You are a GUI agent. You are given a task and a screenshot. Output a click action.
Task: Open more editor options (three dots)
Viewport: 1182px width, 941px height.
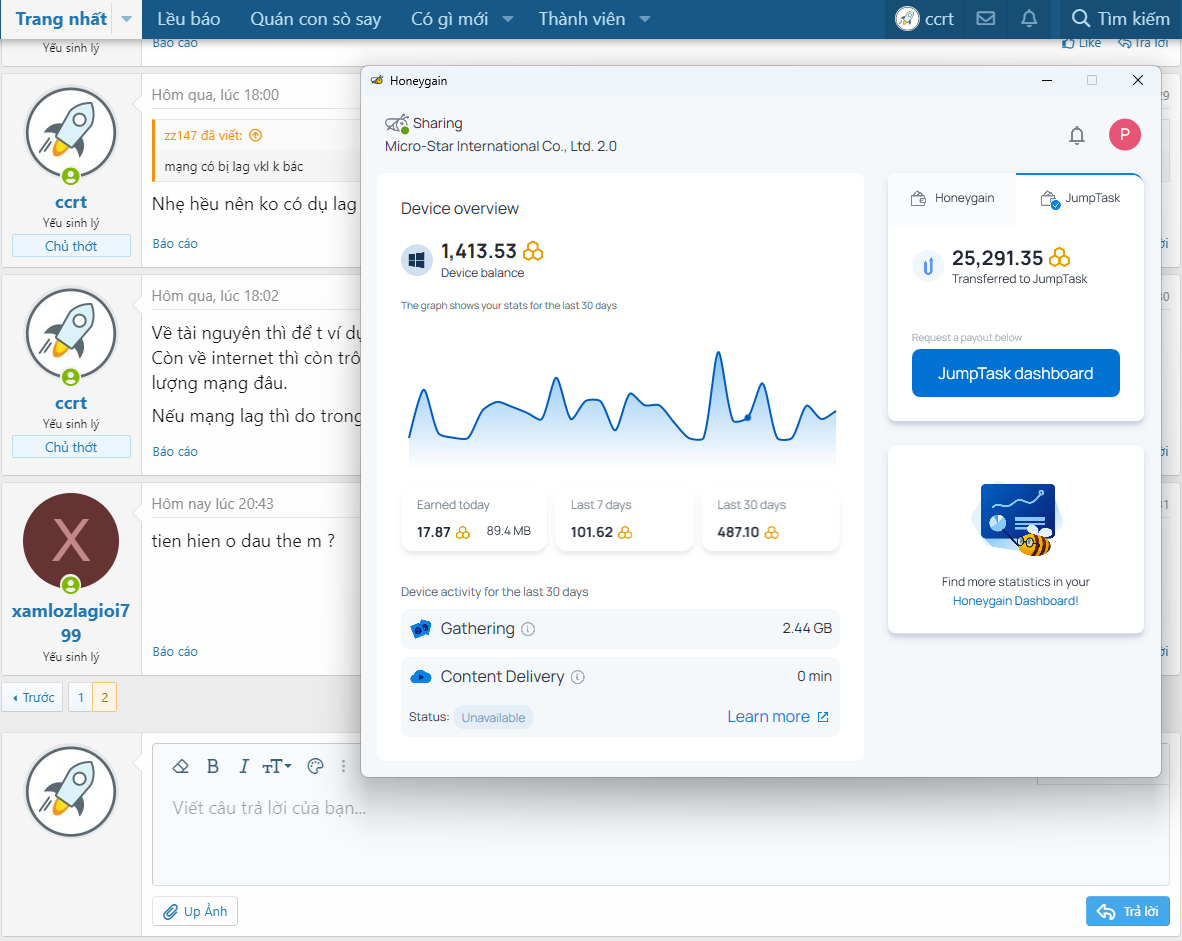[343, 766]
